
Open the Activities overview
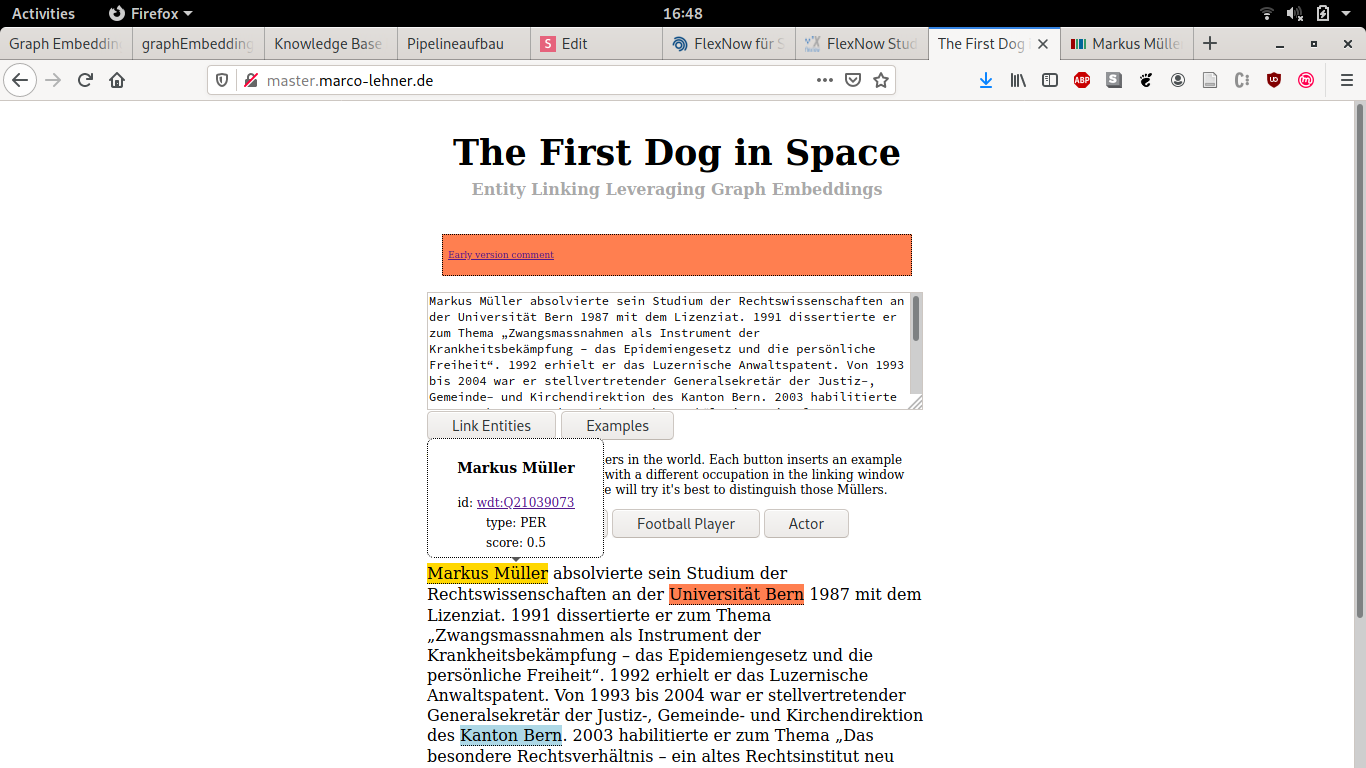[43, 13]
